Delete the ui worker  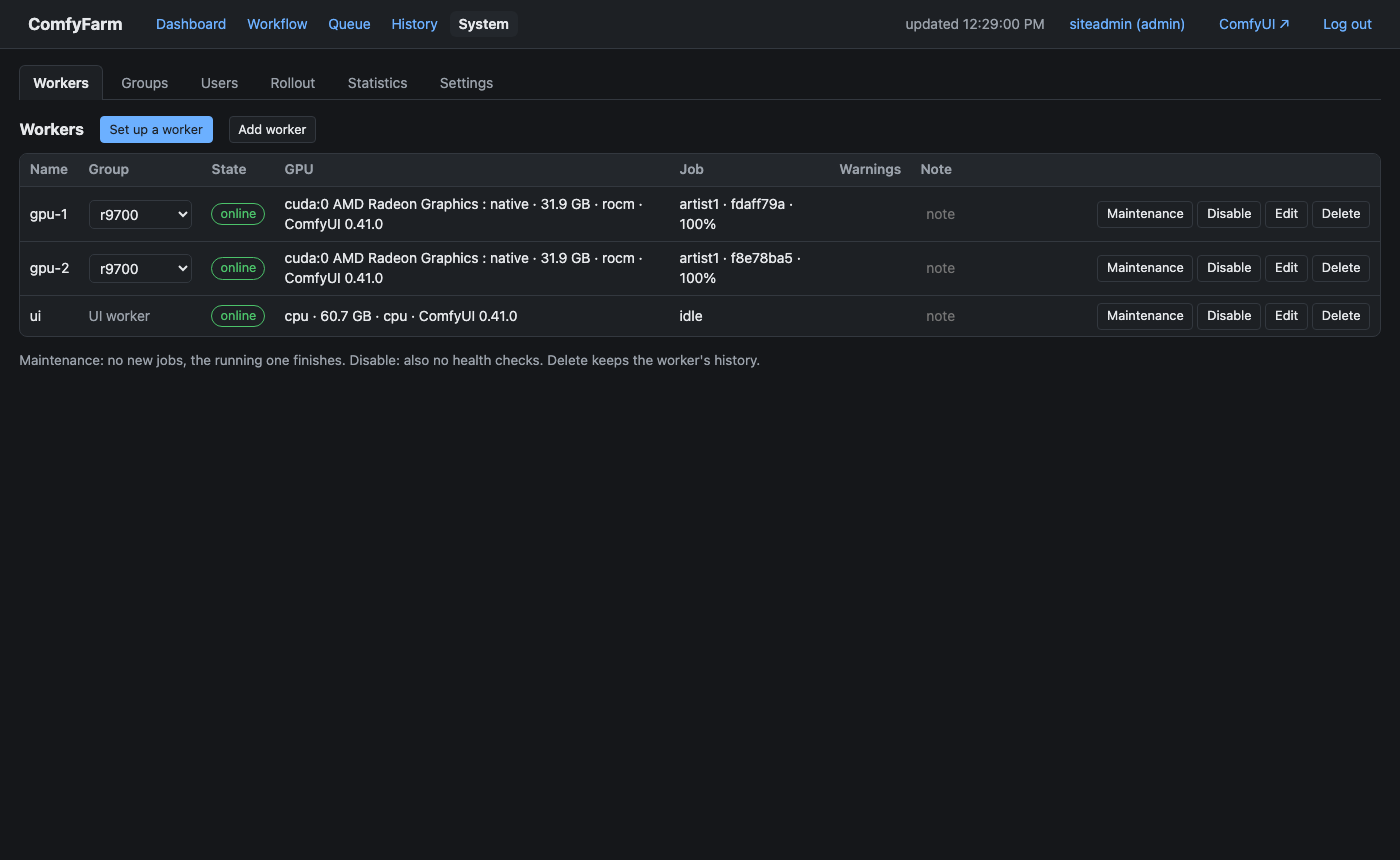click(1341, 316)
